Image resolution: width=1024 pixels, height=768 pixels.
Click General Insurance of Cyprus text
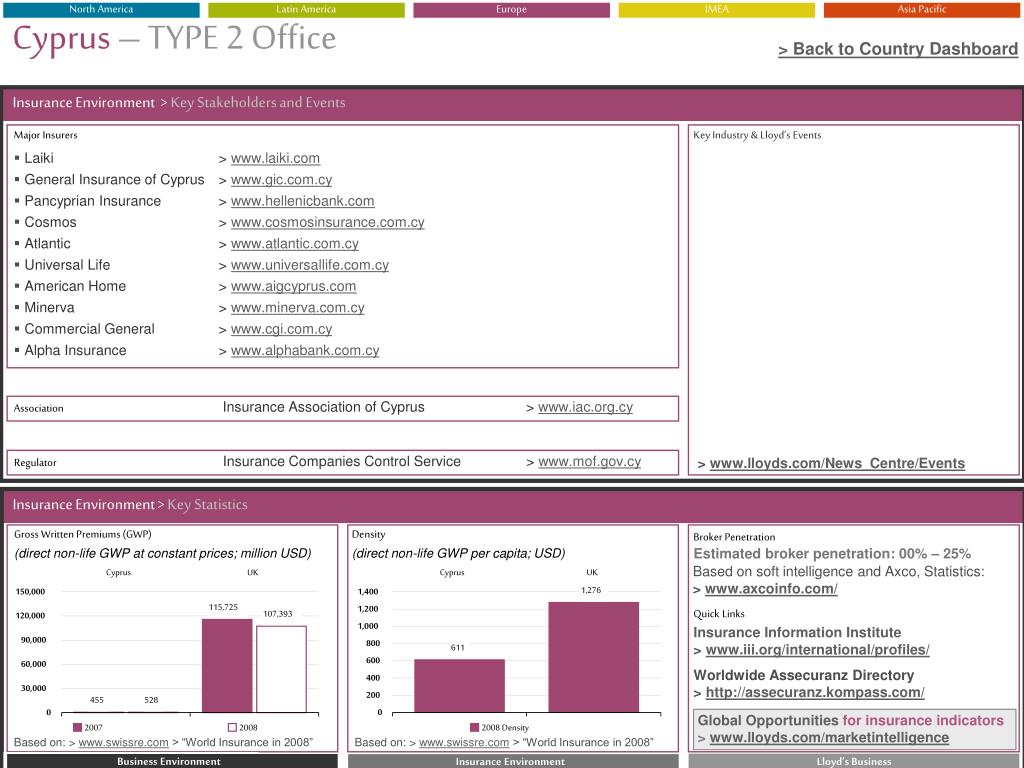114,180
